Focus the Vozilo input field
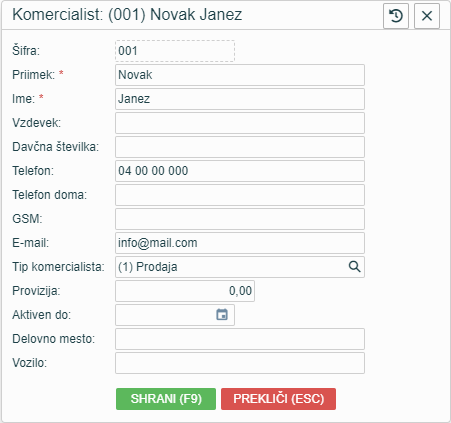The width and height of the screenshot is (451, 423). (x=240, y=363)
